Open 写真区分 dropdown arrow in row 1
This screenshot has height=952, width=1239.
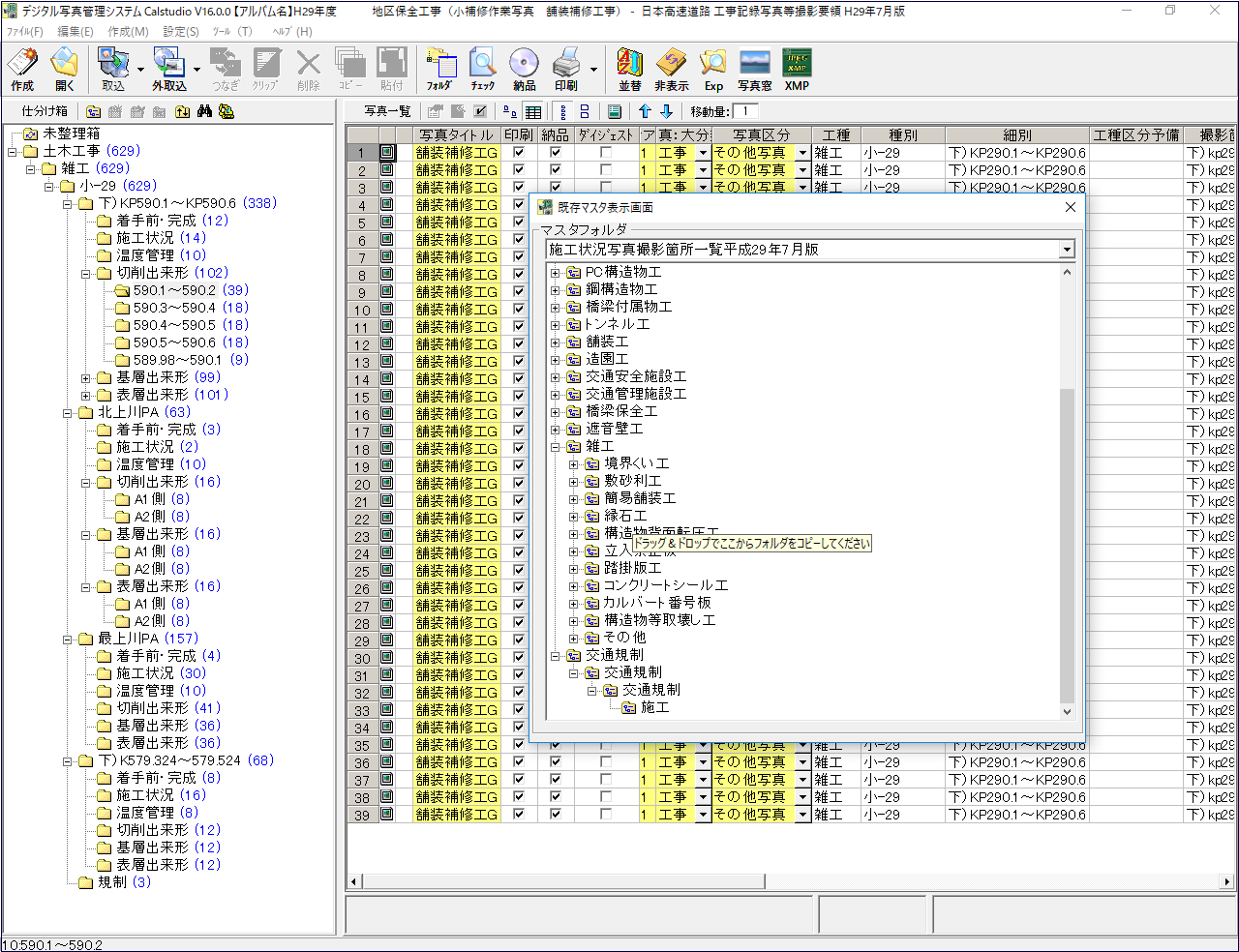(x=802, y=152)
